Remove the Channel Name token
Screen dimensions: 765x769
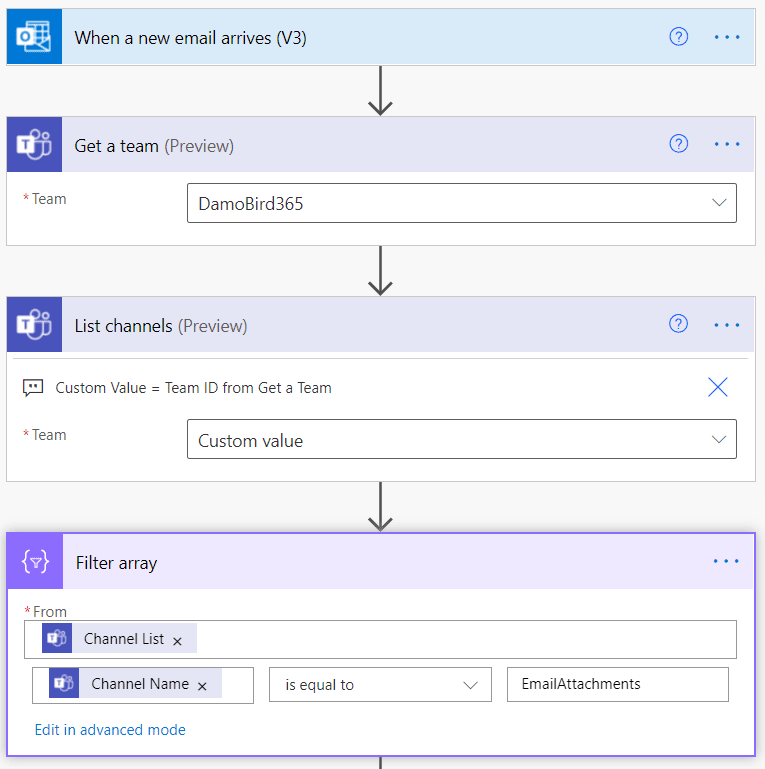[202, 686]
